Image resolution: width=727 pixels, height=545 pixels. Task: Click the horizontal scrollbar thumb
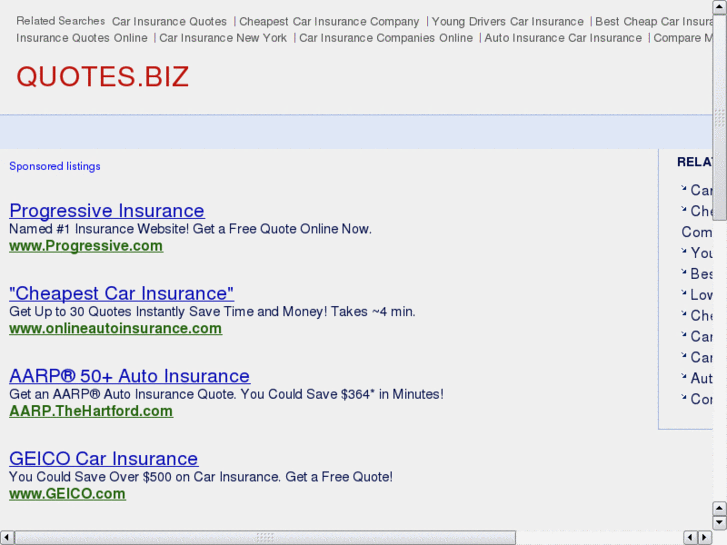[x=265, y=538]
